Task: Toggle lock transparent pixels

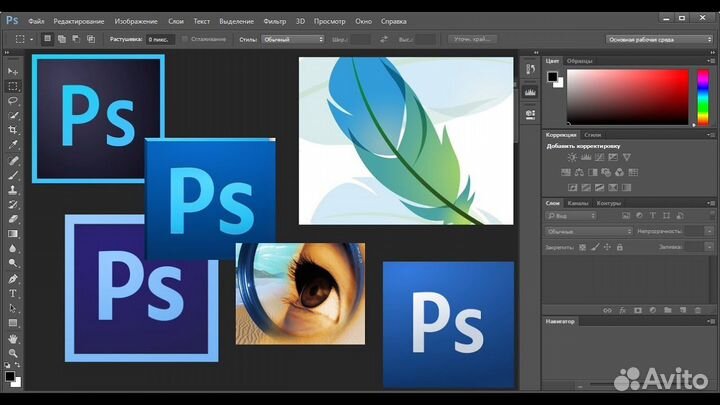Action: pos(582,247)
